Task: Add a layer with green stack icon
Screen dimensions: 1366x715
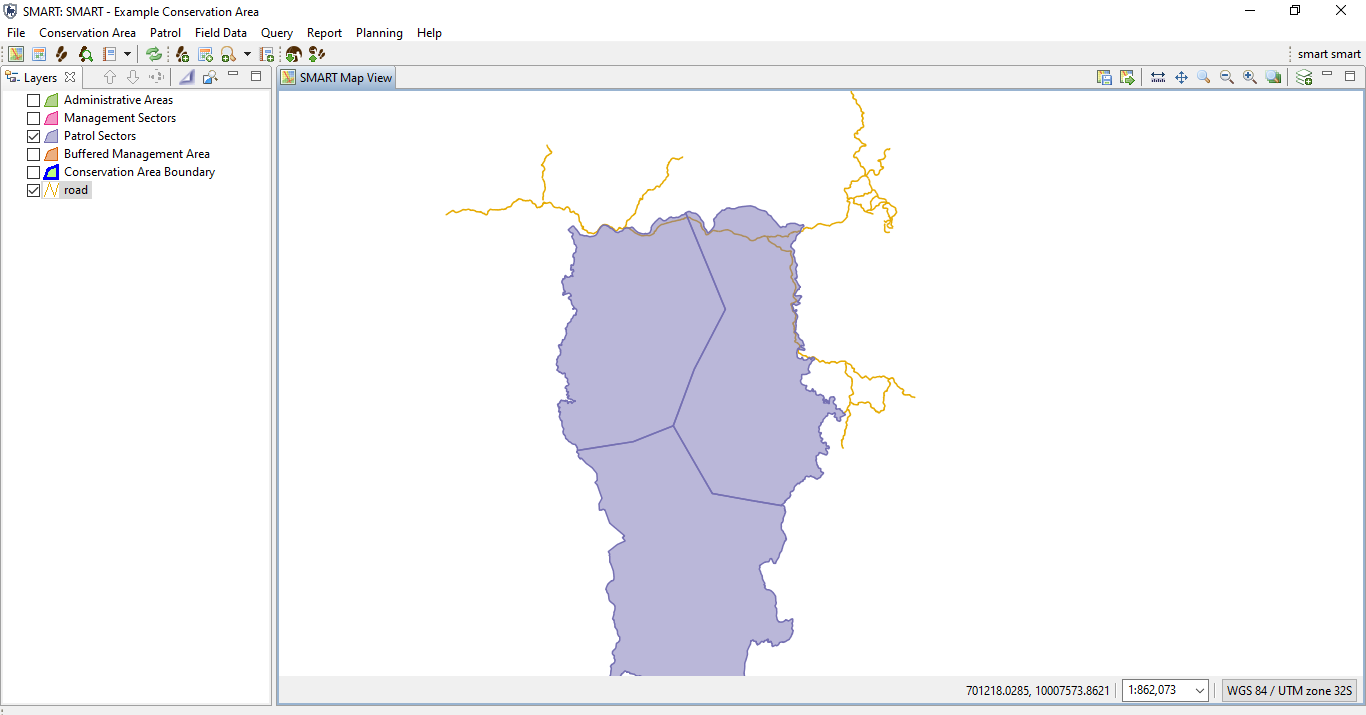Action: (1304, 77)
